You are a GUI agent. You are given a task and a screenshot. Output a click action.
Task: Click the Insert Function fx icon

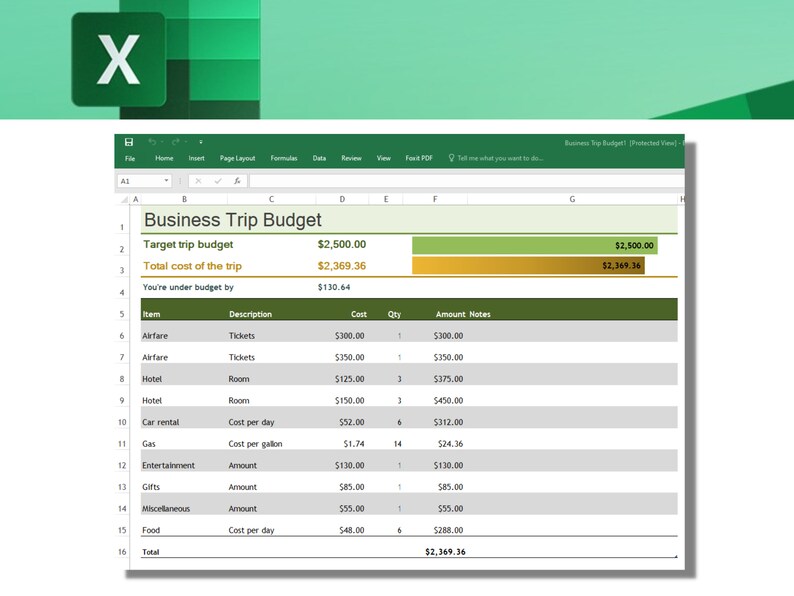(237, 181)
